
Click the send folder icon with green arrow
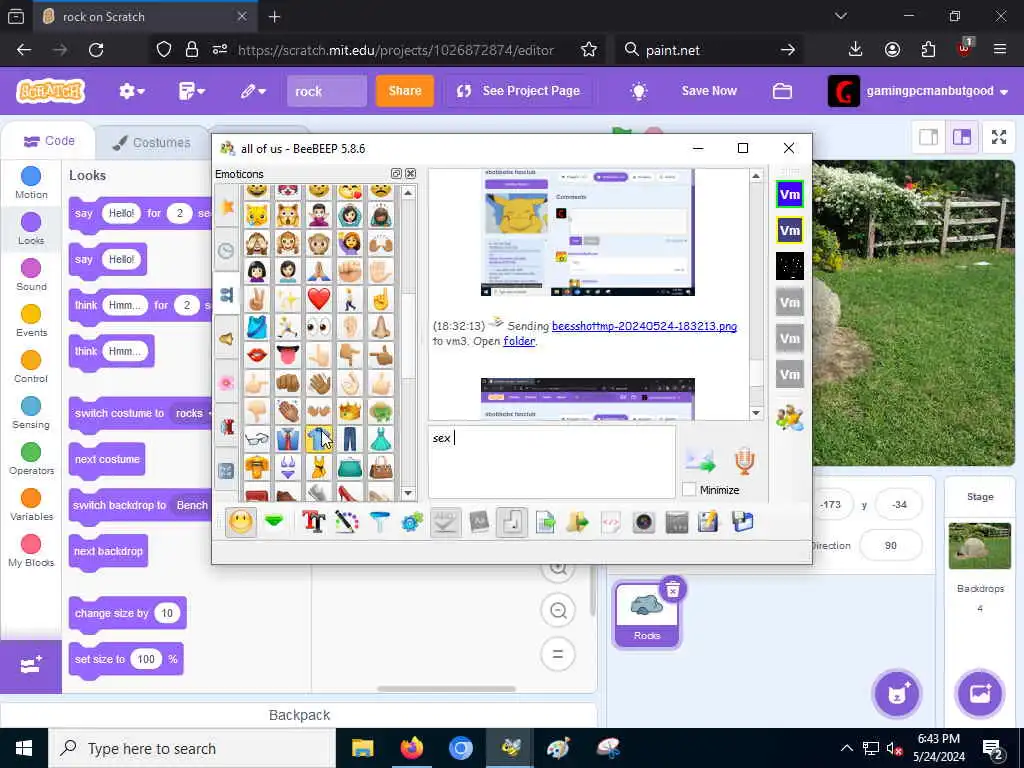point(577,522)
